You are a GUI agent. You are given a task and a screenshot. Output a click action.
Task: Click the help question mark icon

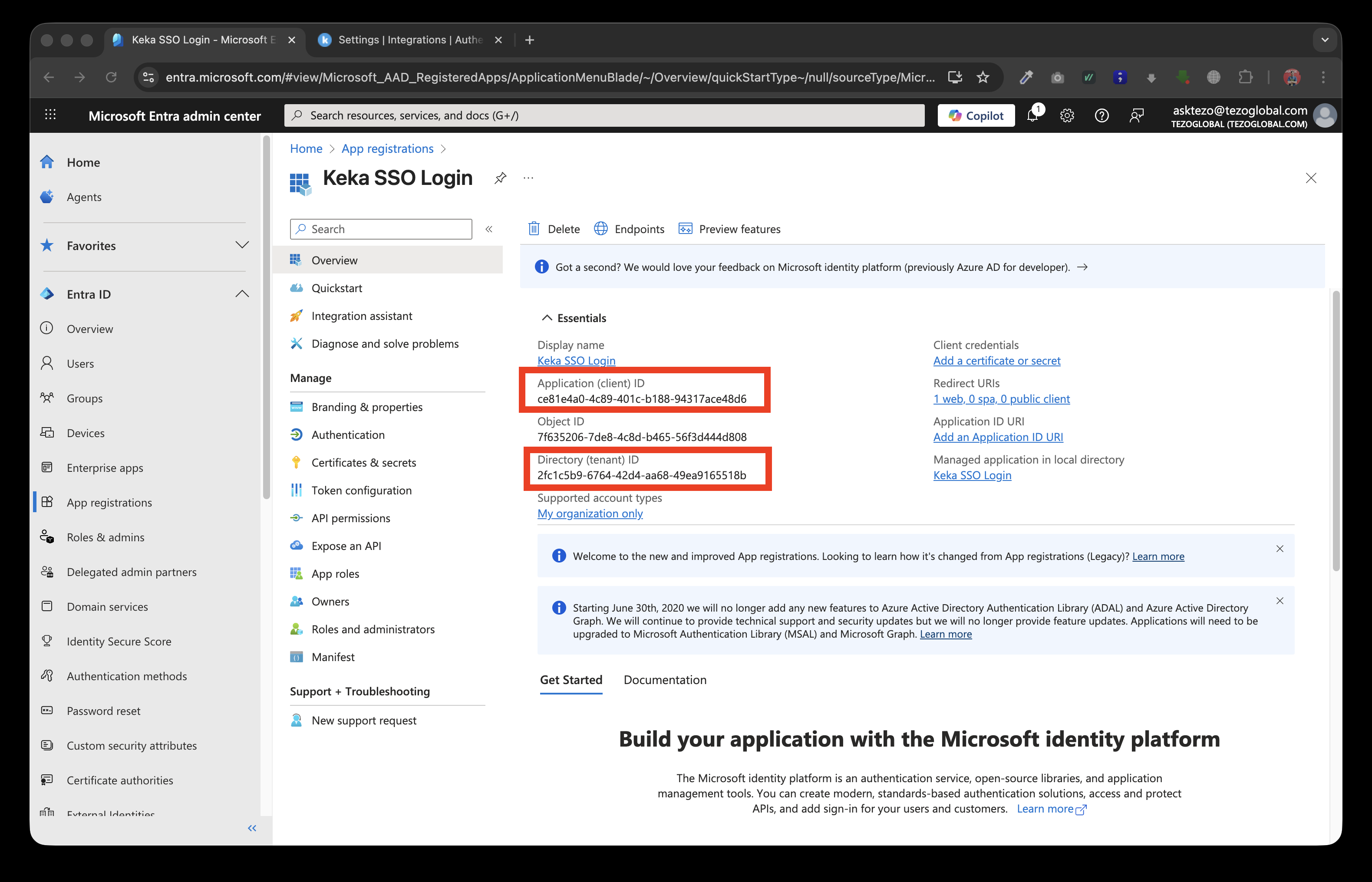pyautogui.click(x=1101, y=116)
